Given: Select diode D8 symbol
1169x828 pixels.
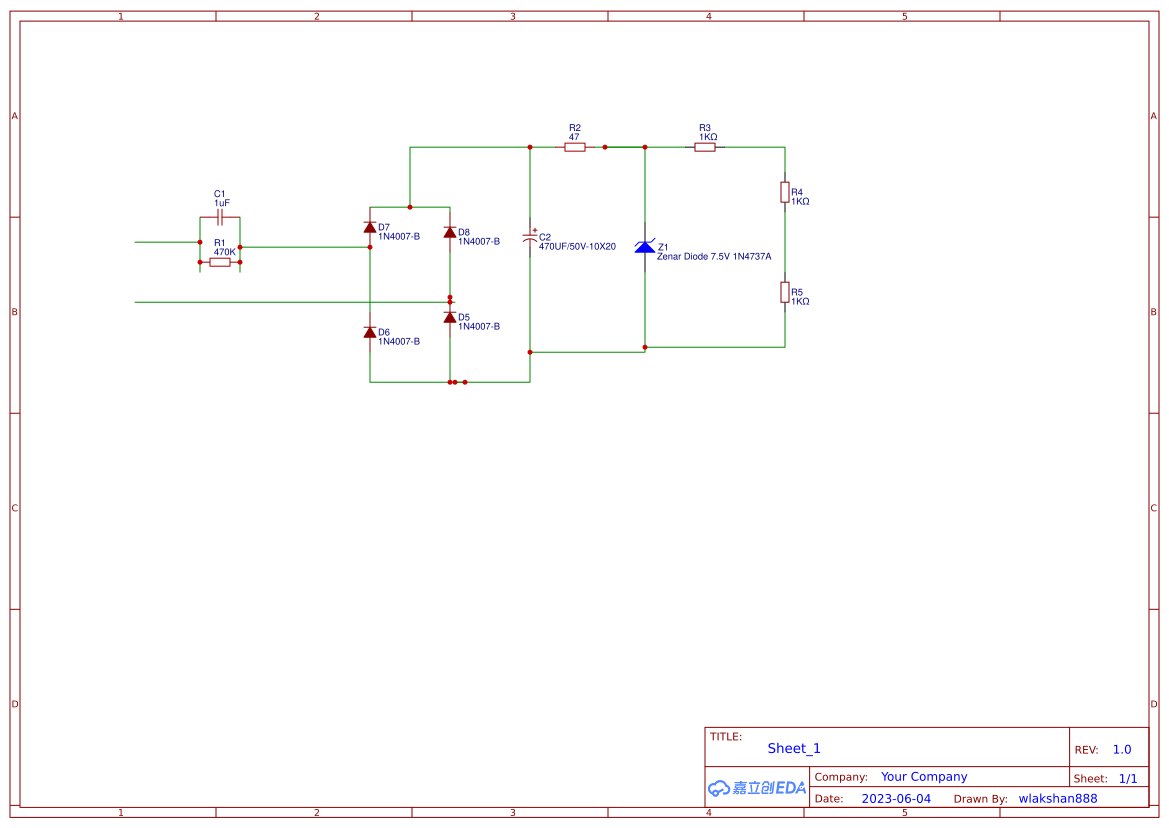Looking at the screenshot, I should [450, 234].
